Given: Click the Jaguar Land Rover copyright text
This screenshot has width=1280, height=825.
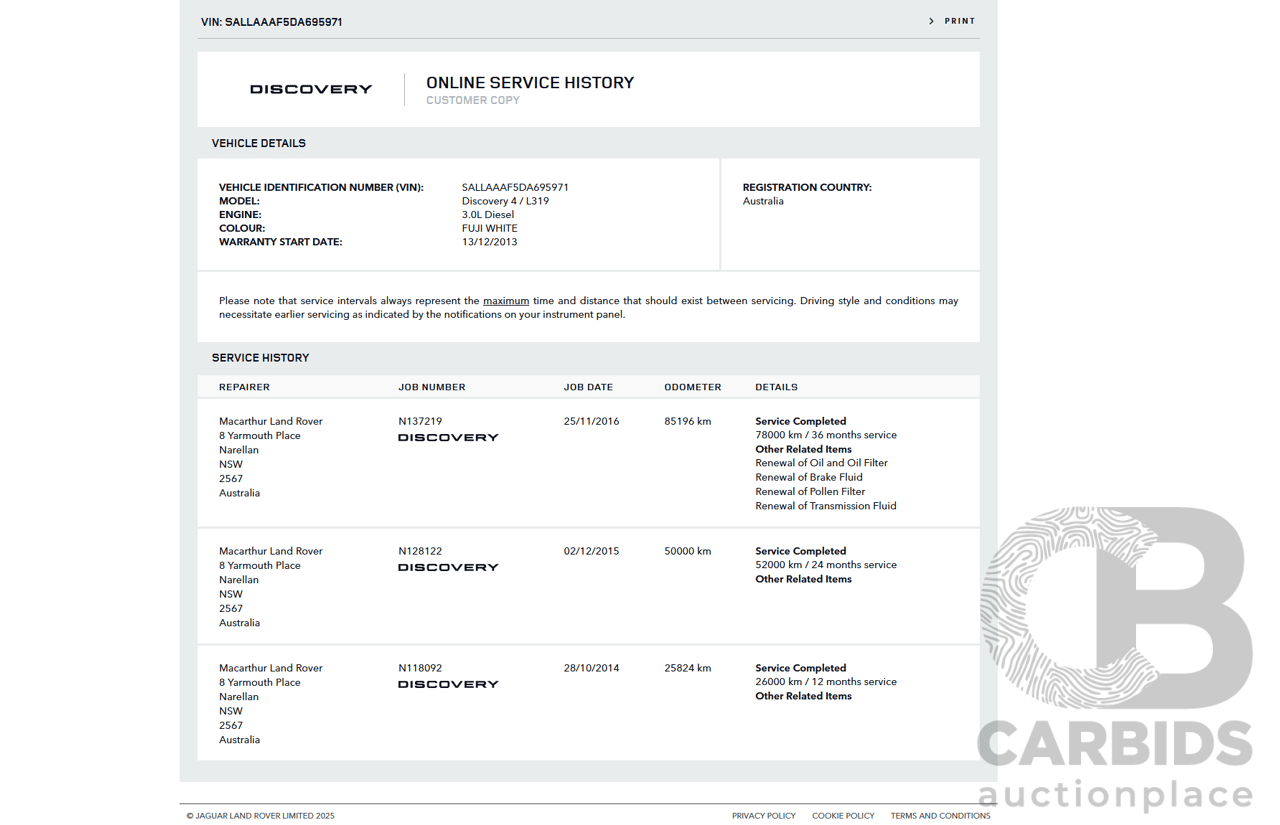Looking at the screenshot, I should coord(261,816).
